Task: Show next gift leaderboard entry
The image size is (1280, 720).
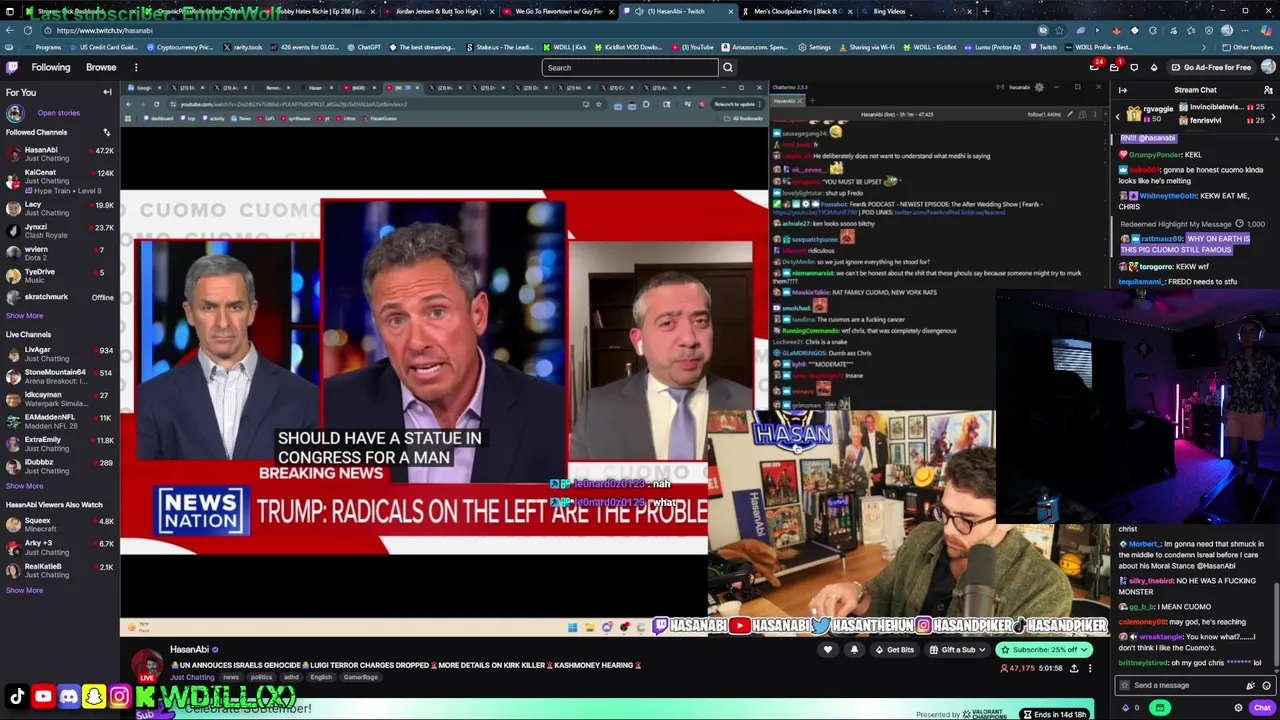Action: 1273,117
